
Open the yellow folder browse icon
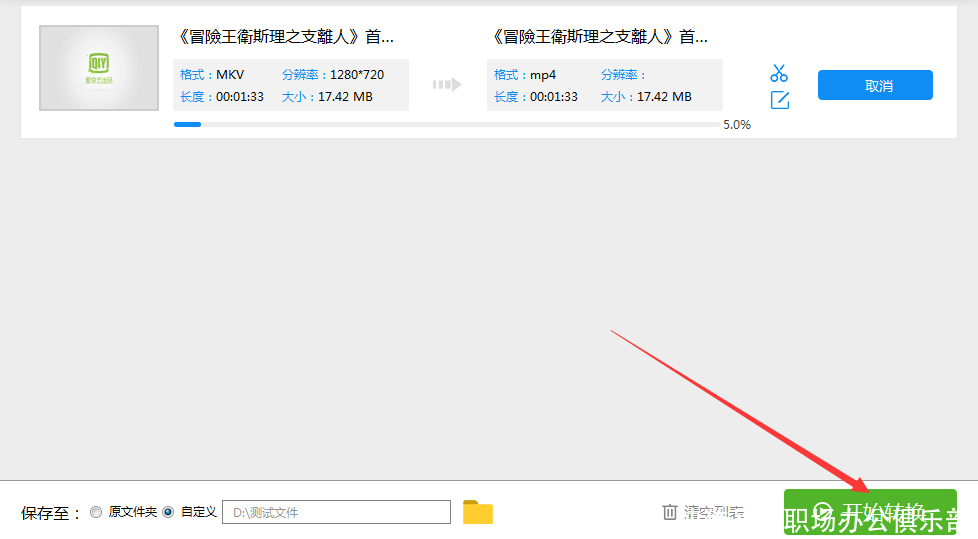tap(478, 512)
